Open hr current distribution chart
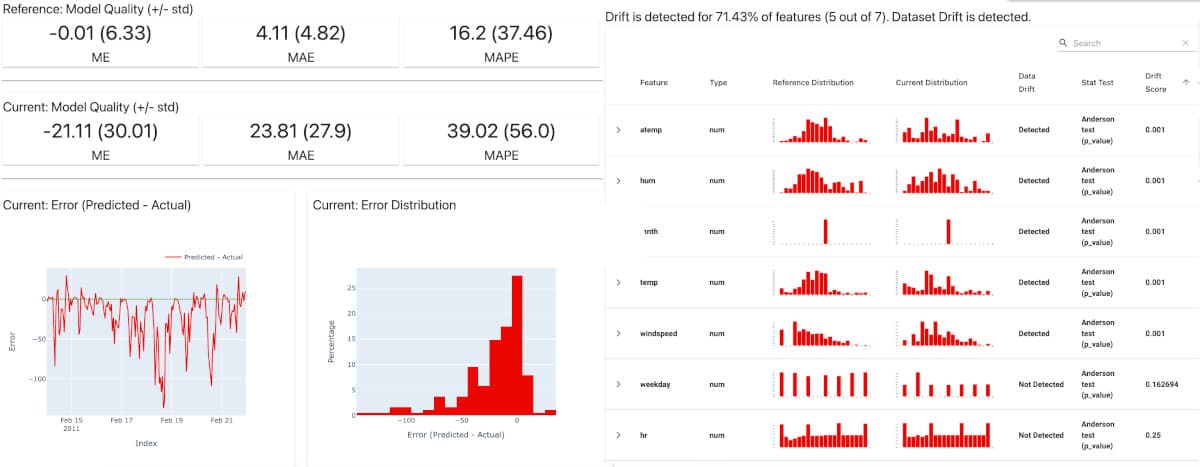1200x467 pixels. [945, 435]
